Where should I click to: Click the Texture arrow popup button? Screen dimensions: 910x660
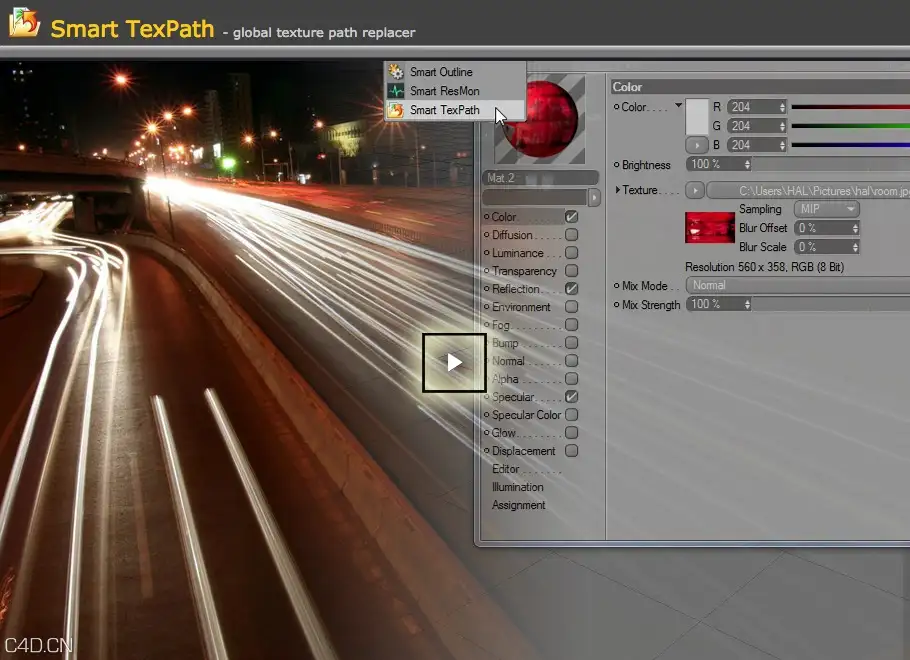(695, 190)
